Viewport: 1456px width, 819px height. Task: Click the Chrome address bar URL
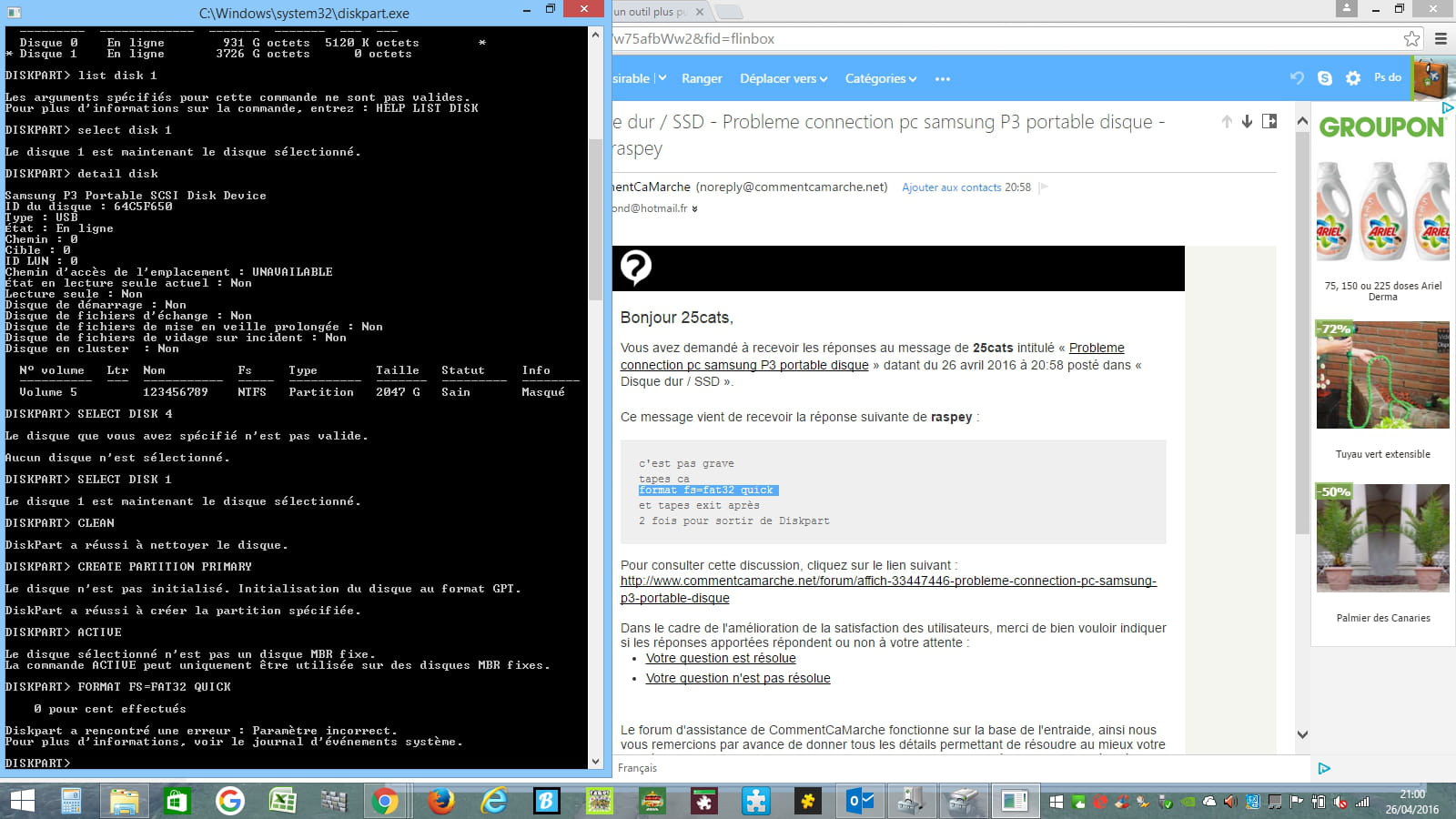point(694,39)
